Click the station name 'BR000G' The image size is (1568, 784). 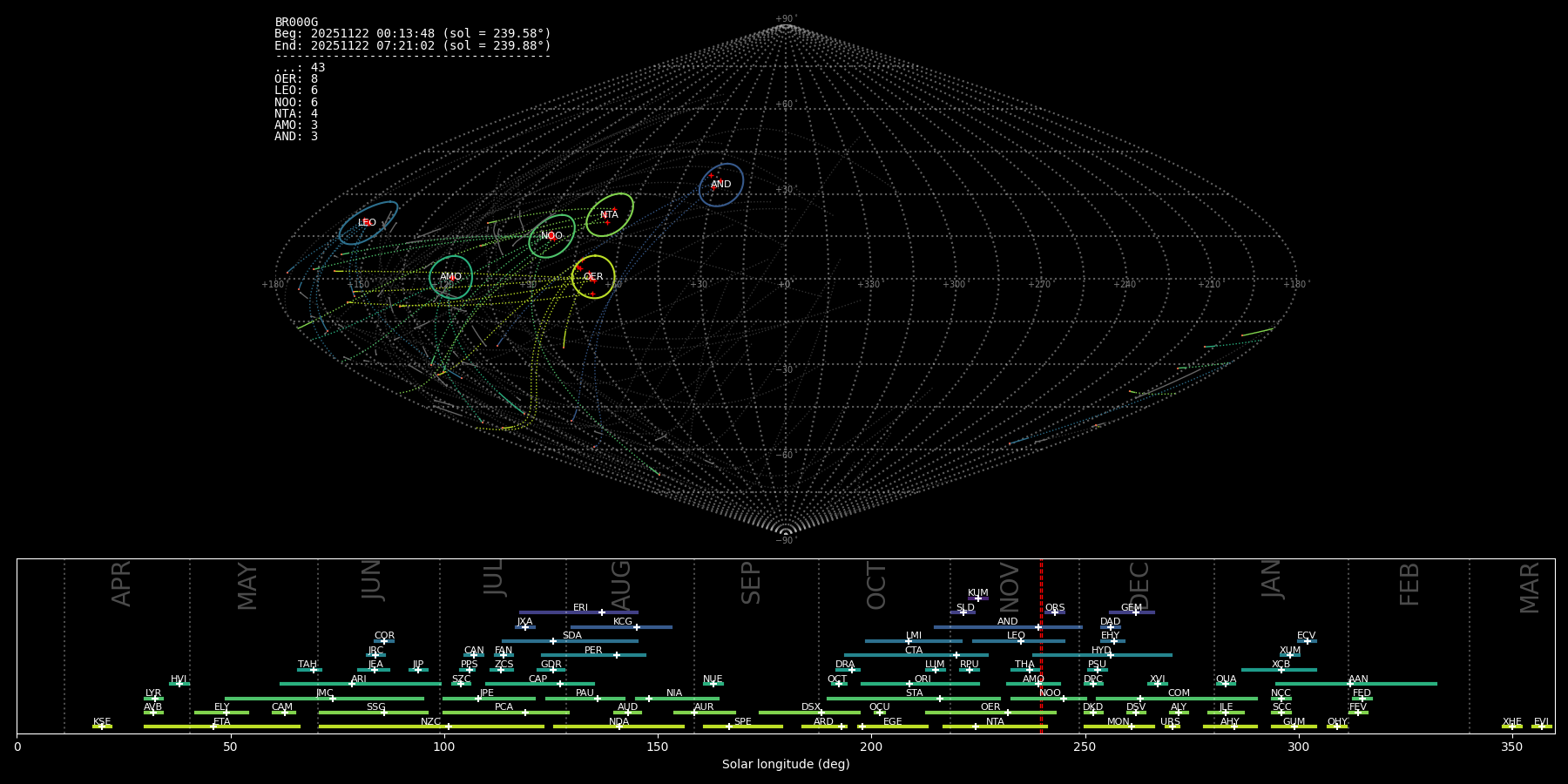296,22
